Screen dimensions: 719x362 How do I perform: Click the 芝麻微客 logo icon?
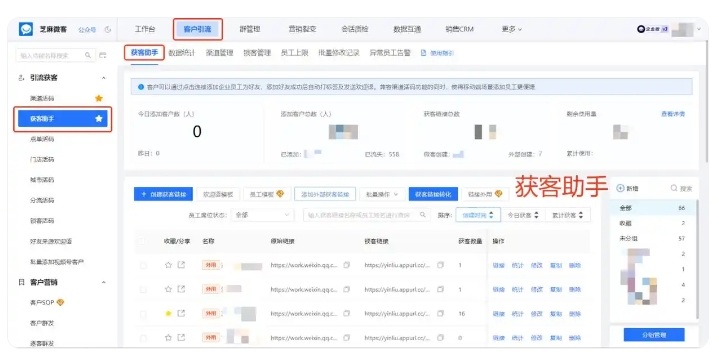click(x=26, y=29)
